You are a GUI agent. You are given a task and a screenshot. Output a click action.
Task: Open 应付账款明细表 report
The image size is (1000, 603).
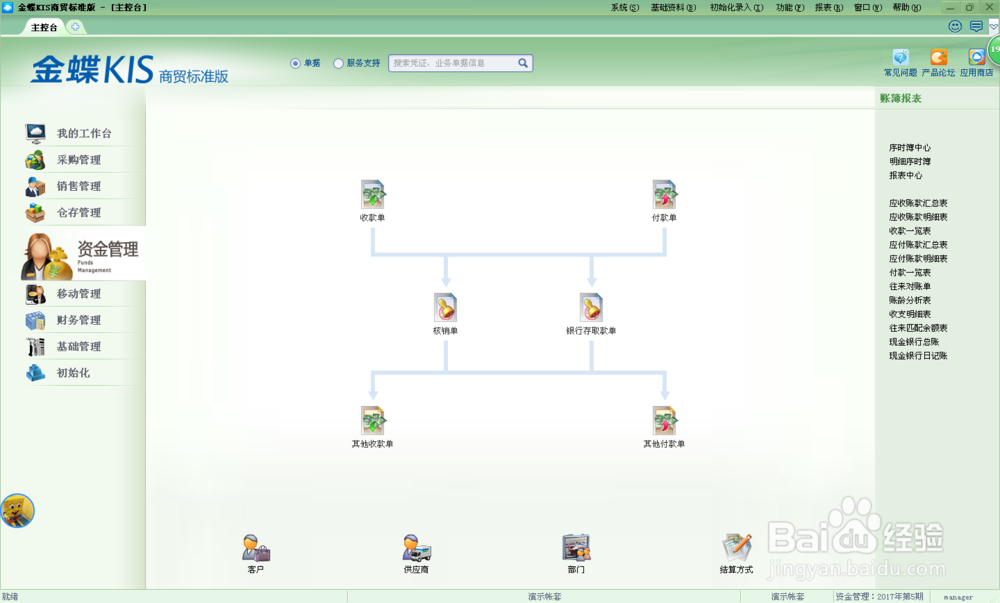(x=918, y=258)
